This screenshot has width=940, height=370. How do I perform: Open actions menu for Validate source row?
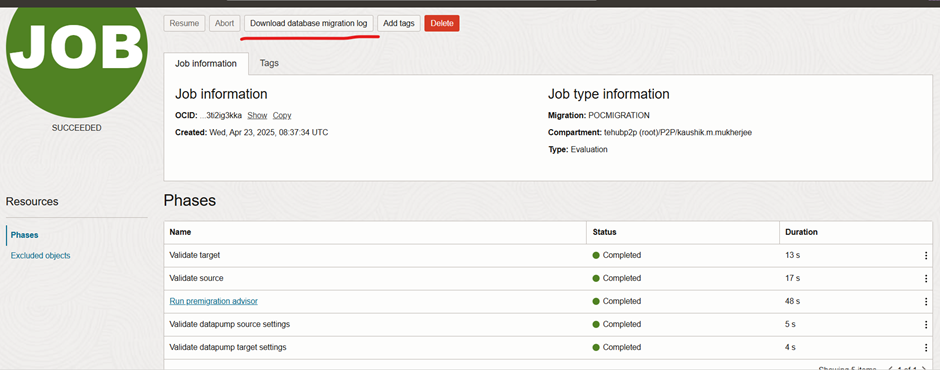coord(926,278)
